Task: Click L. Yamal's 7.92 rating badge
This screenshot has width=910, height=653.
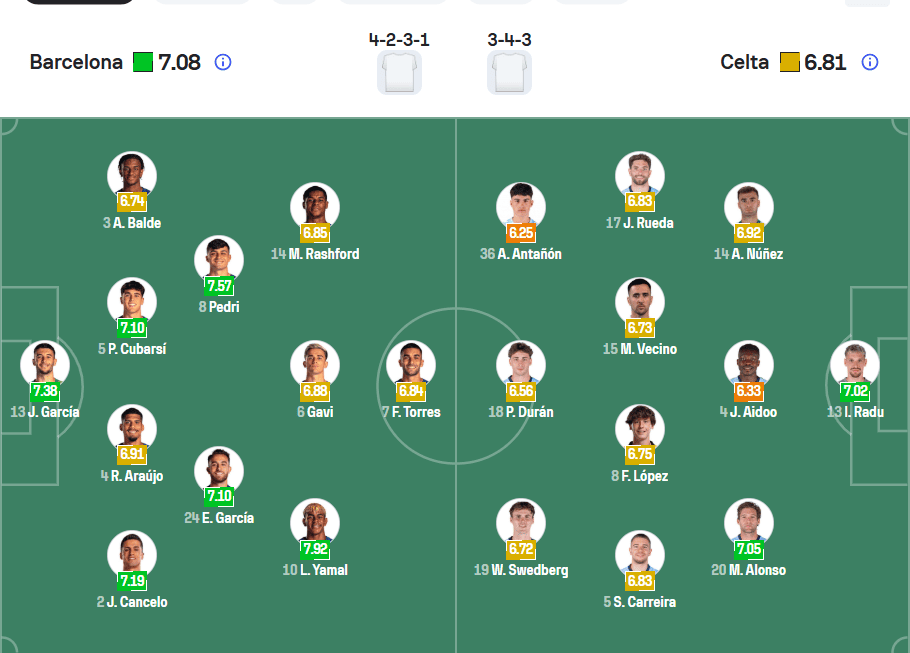Action: click(315, 551)
